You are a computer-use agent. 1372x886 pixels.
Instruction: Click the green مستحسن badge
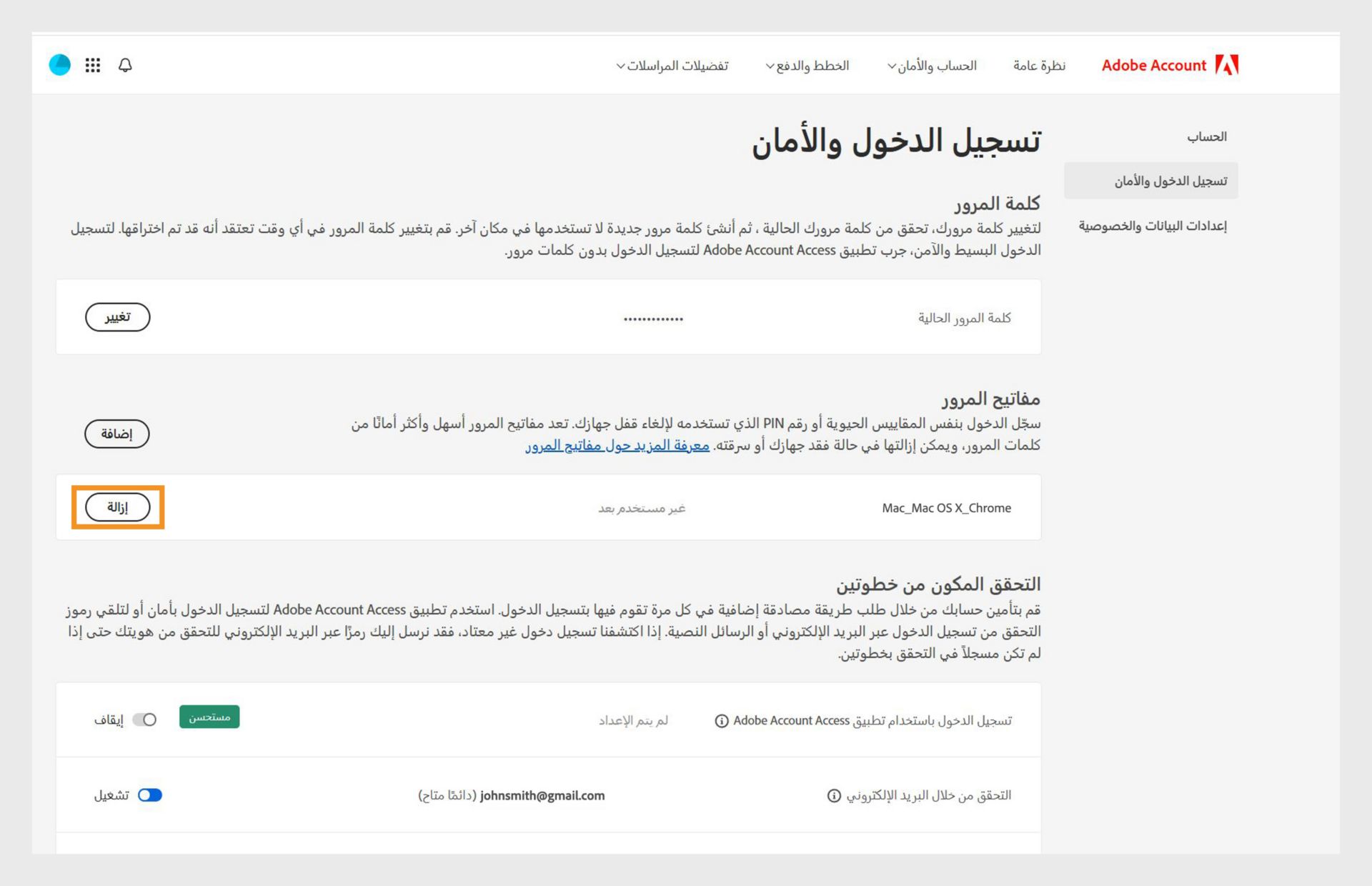[209, 717]
